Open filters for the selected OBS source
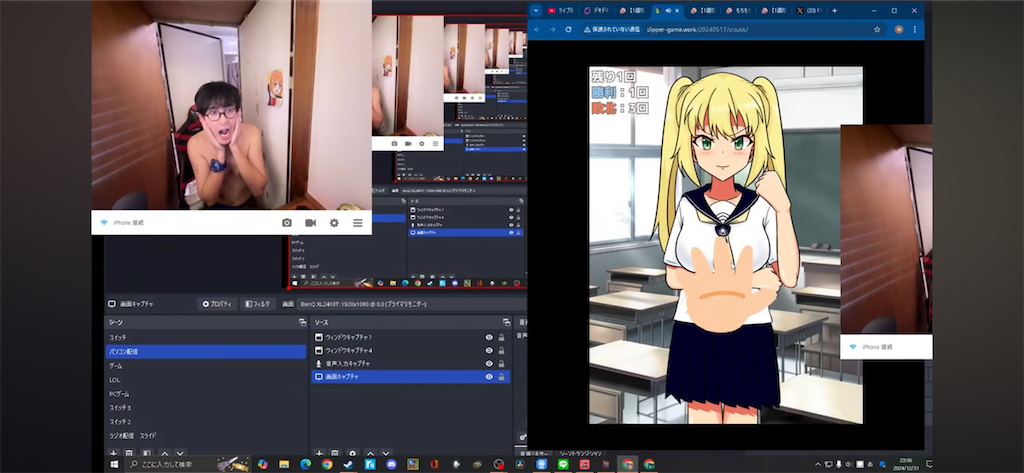This screenshot has height=473, width=1024. (257, 304)
